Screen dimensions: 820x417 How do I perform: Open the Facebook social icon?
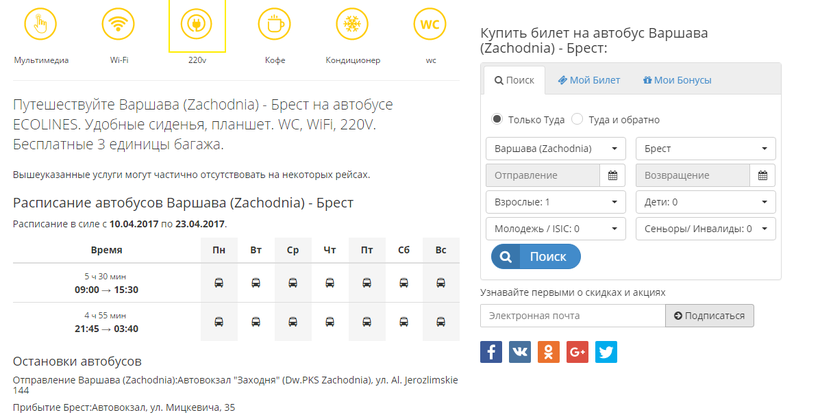[x=491, y=352]
